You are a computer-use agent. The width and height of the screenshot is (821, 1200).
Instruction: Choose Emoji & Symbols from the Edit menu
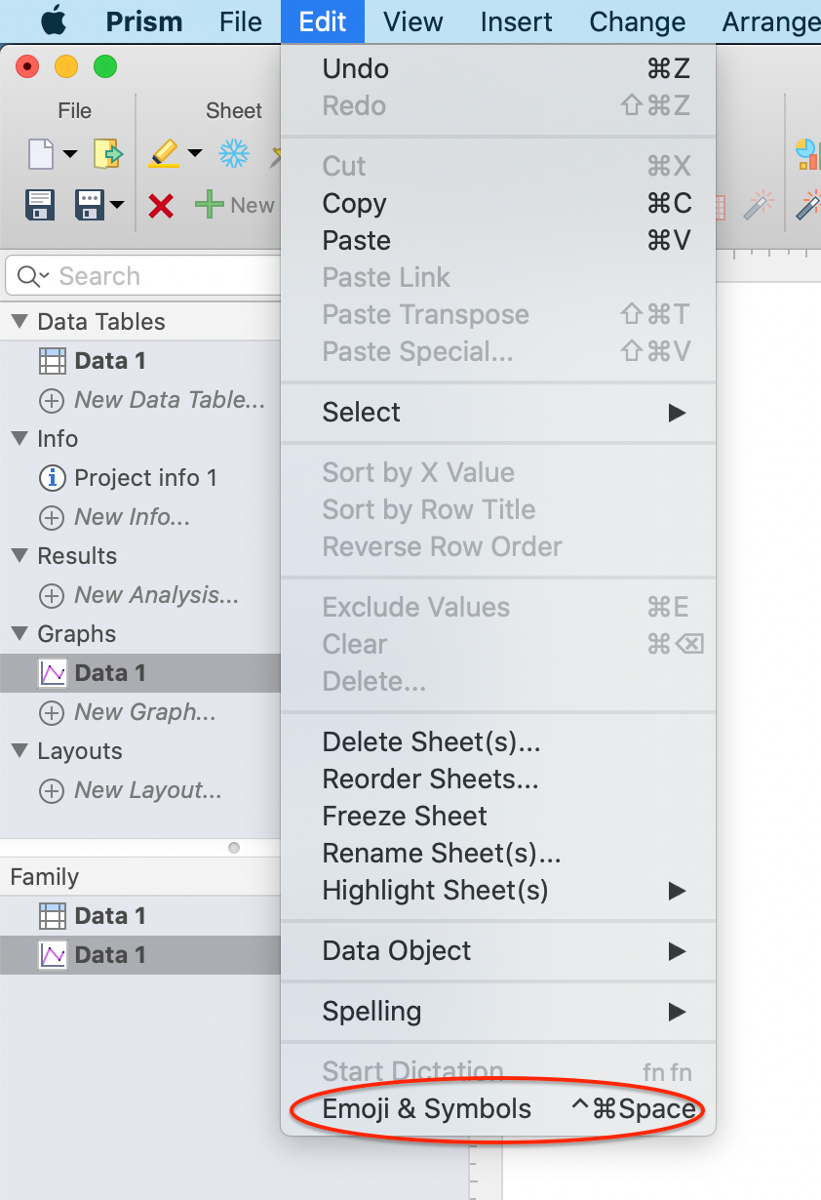[426, 1108]
